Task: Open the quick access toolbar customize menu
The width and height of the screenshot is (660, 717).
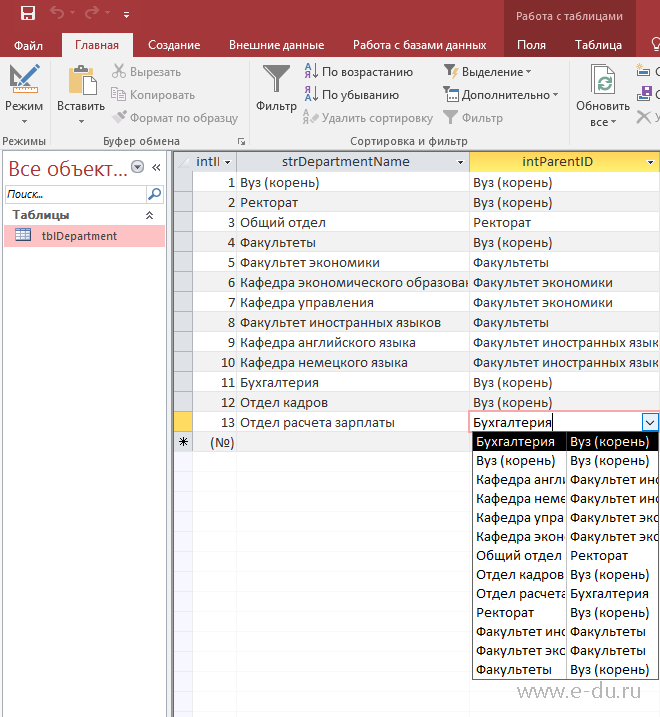Action: (x=126, y=15)
